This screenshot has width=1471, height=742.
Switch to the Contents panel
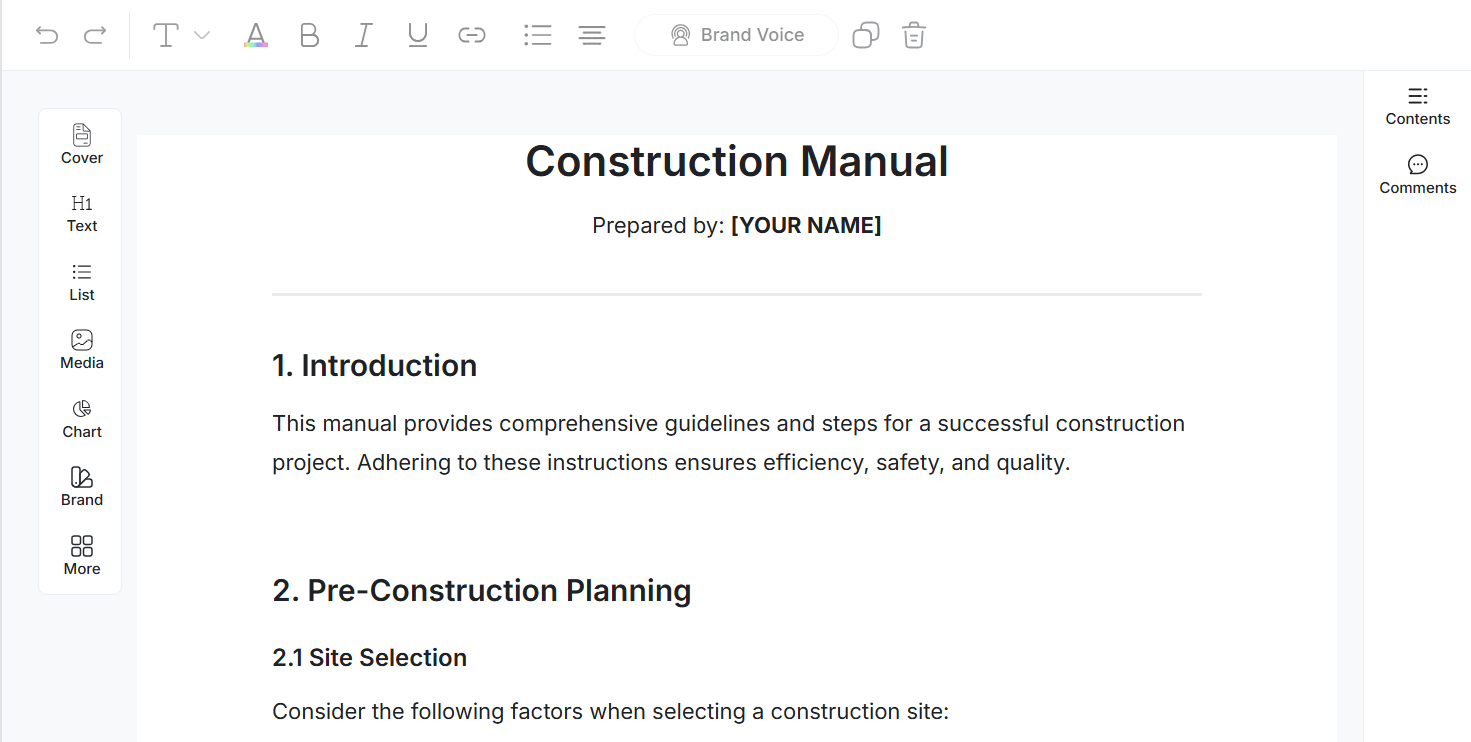pyautogui.click(x=1417, y=104)
